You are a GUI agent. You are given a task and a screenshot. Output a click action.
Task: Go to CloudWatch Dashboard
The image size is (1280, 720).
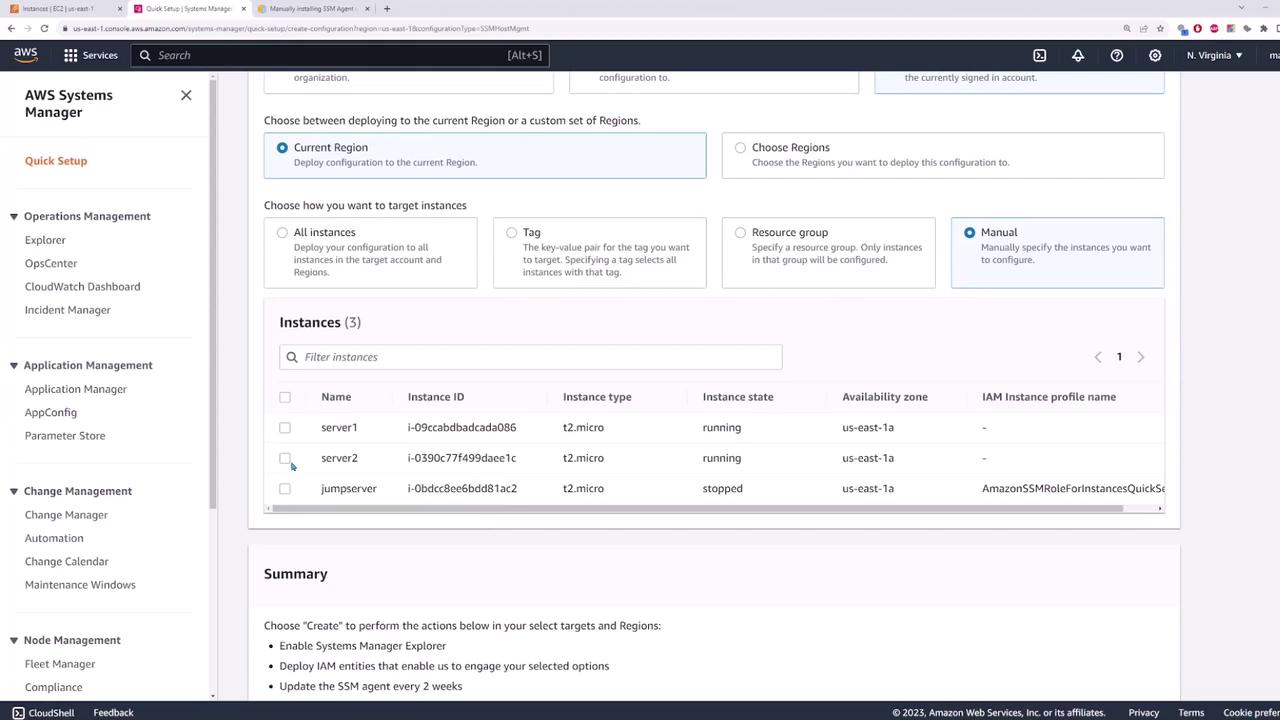point(82,286)
